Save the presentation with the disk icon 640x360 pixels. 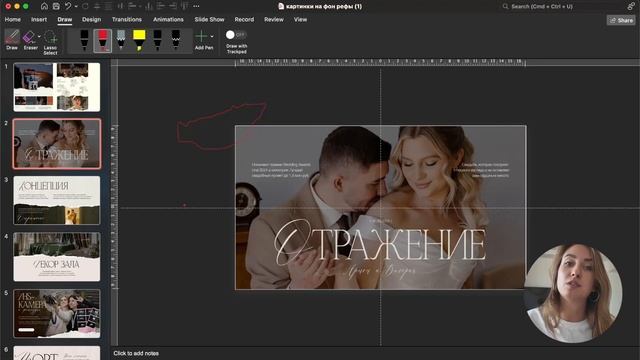tap(56, 6)
